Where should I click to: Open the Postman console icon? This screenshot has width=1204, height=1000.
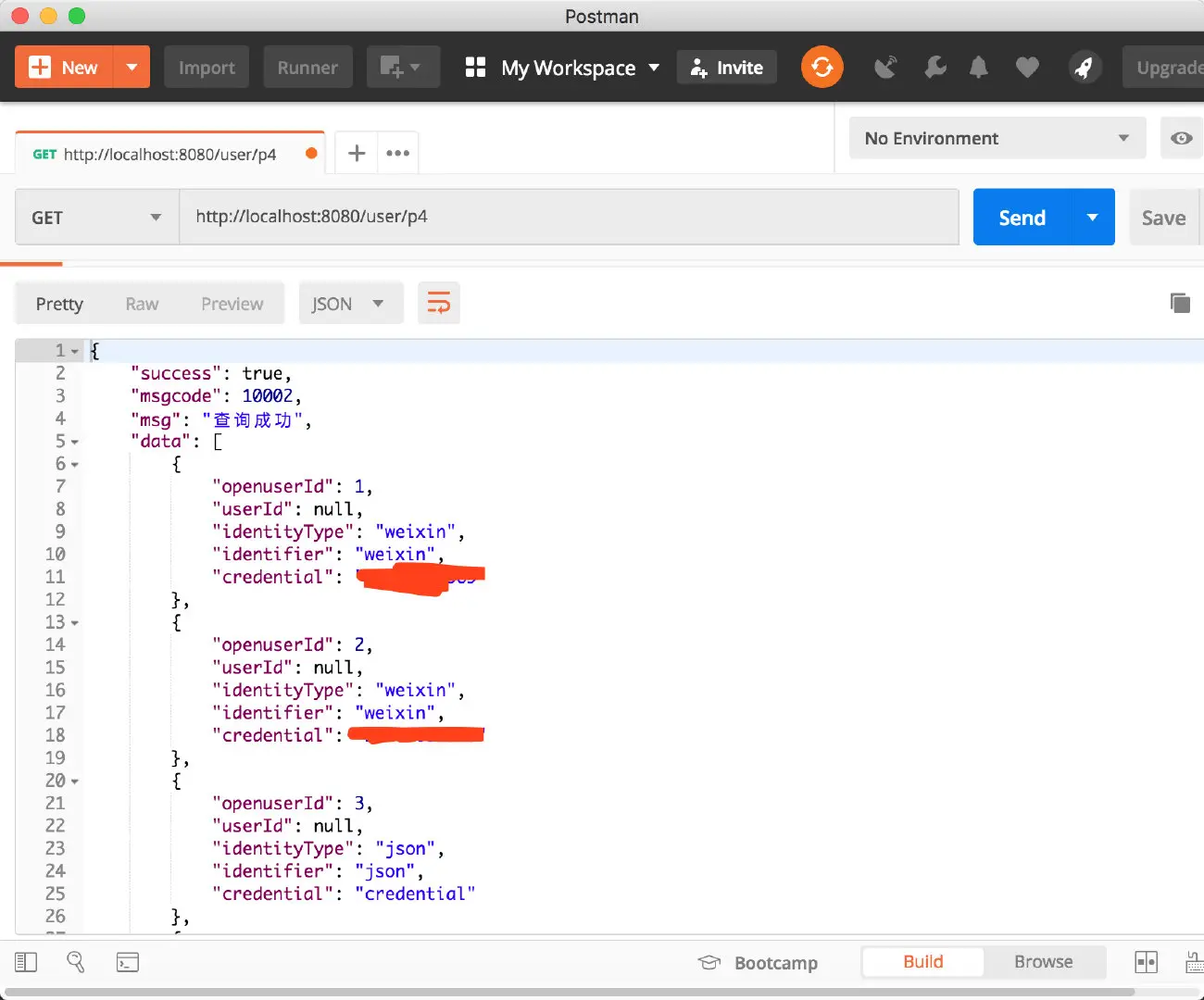[x=128, y=962]
